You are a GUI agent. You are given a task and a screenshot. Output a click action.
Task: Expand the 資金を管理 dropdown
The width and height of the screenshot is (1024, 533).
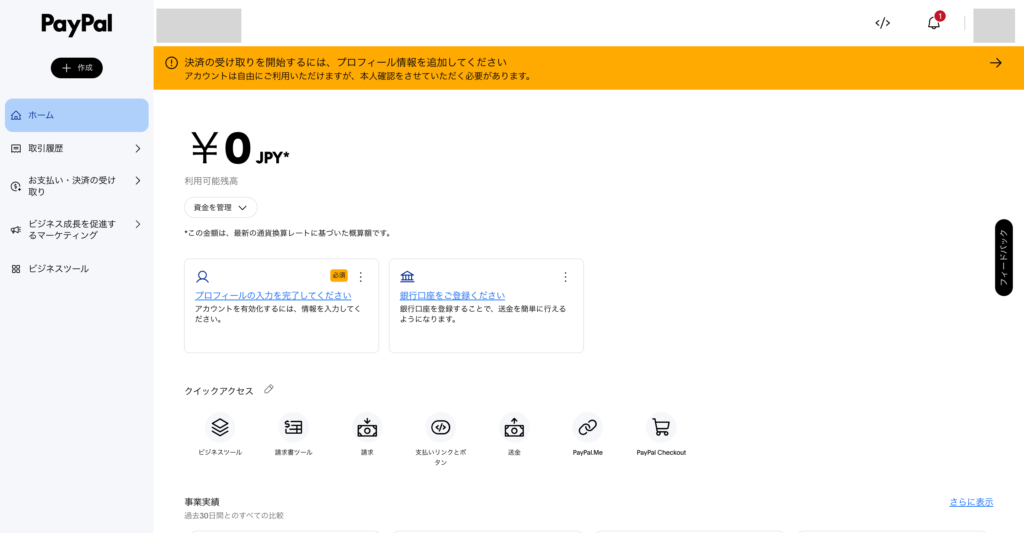220,207
